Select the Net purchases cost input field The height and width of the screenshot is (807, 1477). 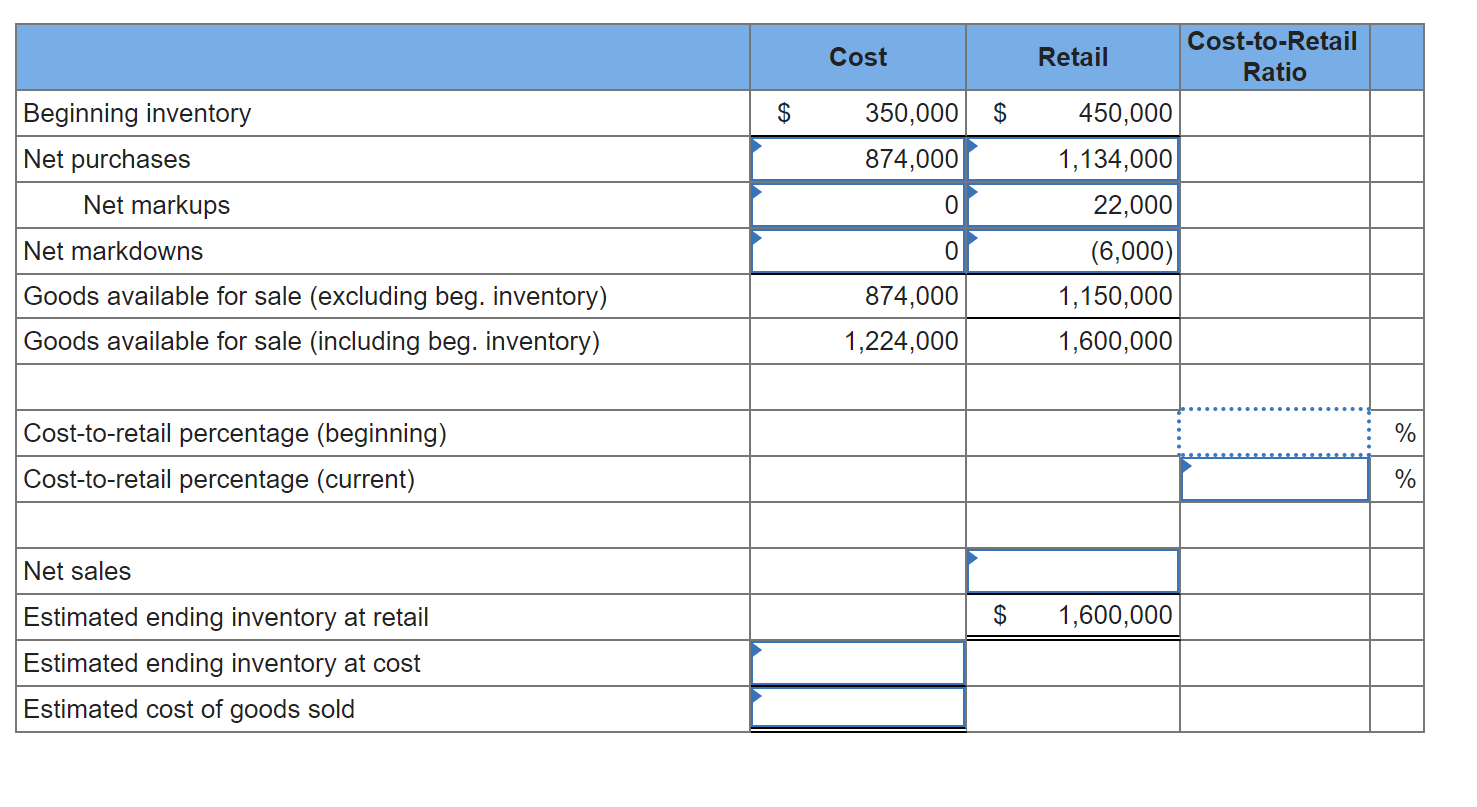point(858,159)
